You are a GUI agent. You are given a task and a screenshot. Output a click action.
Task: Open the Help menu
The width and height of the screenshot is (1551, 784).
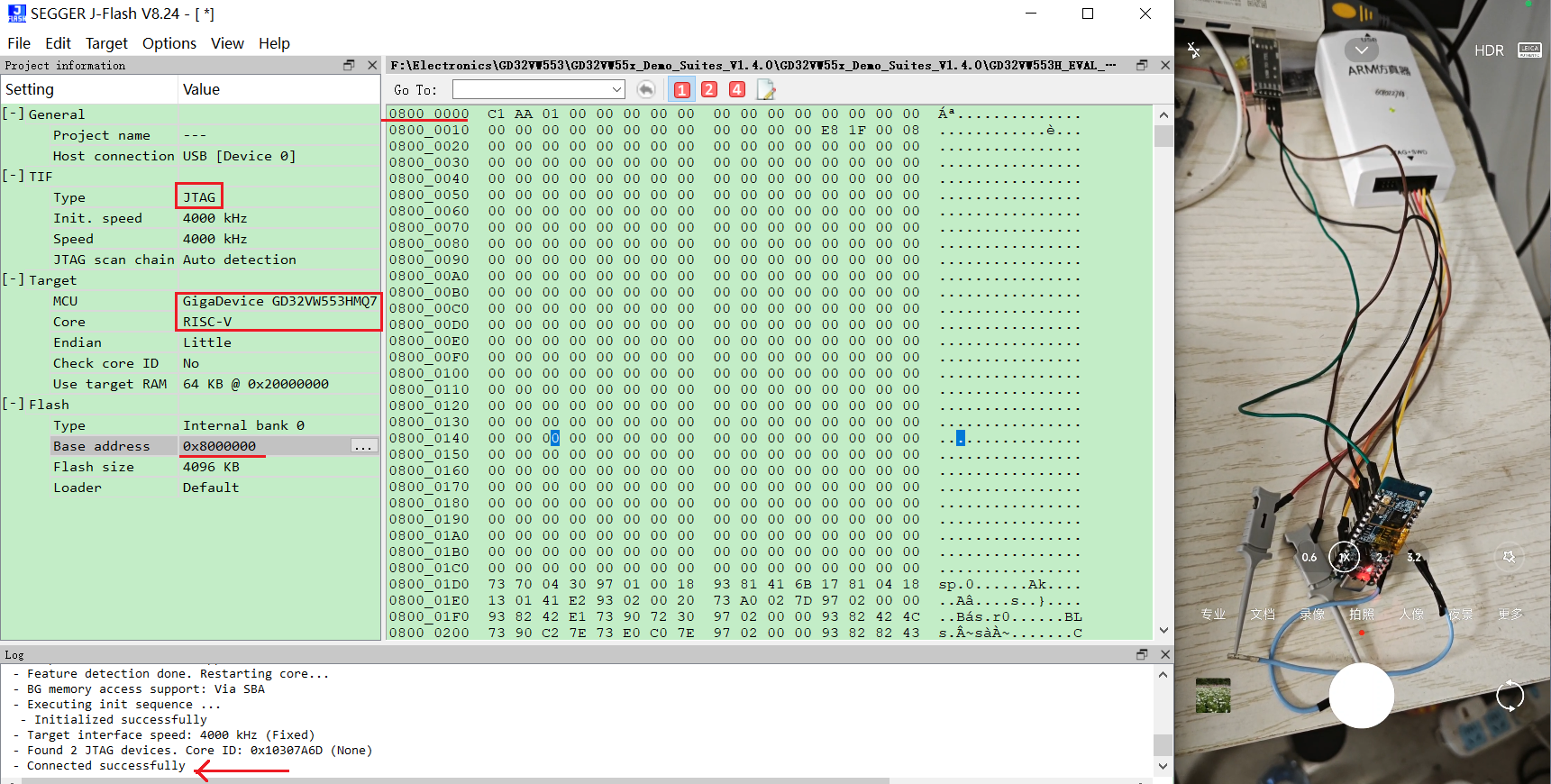pyautogui.click(x=274, y=43)
